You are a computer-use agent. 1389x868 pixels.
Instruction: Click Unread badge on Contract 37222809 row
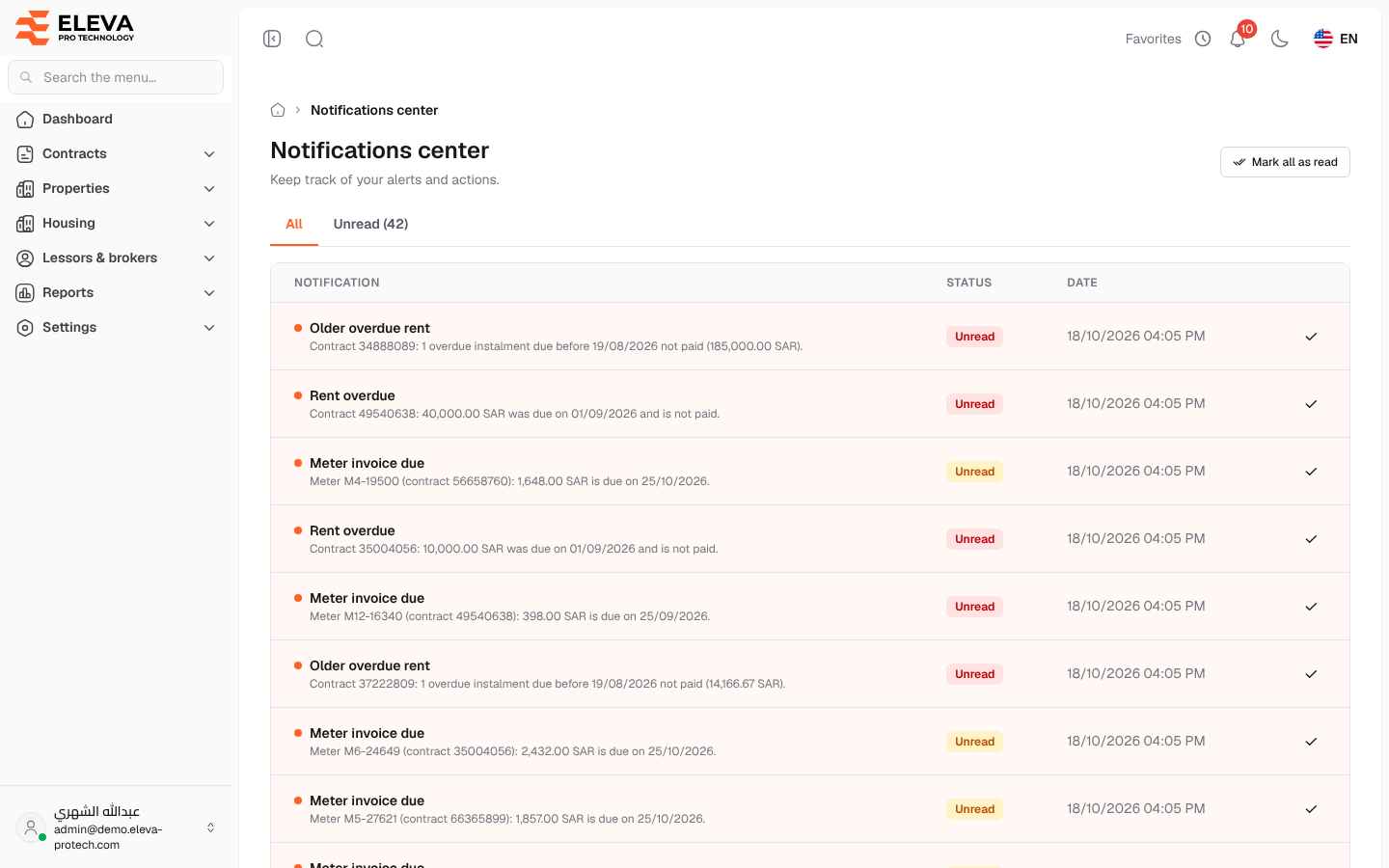[974, 674]
